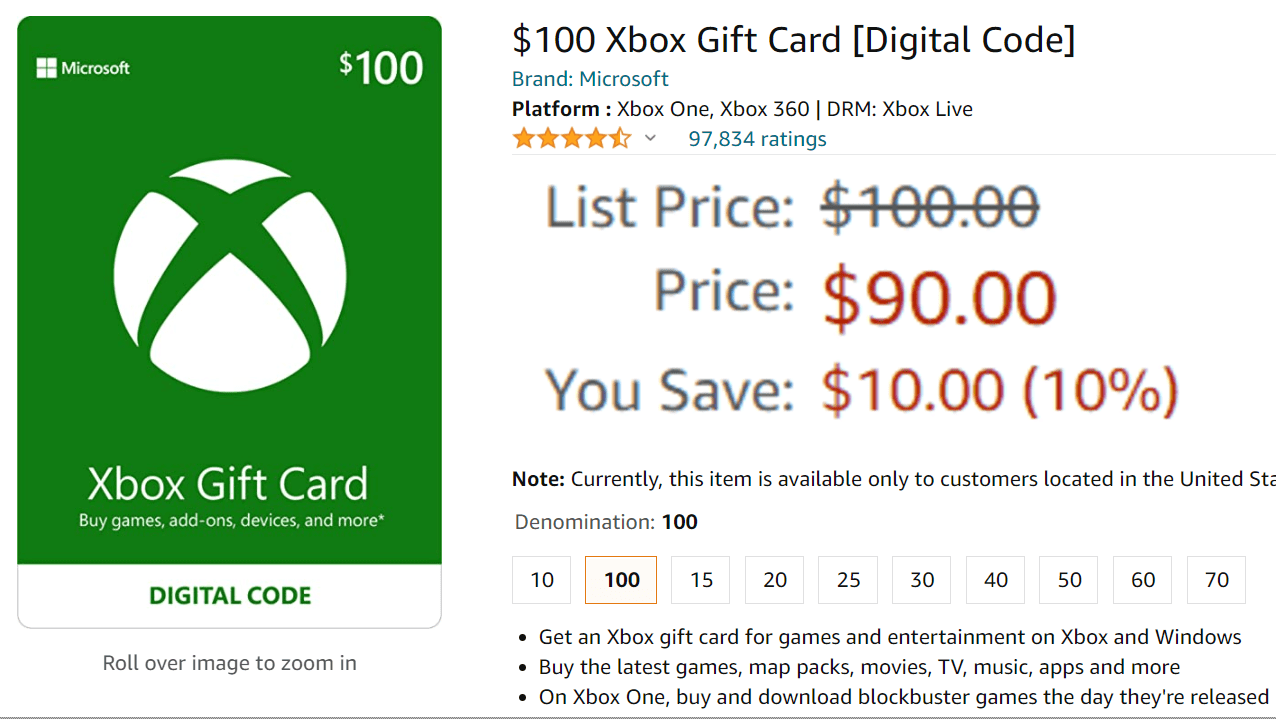
Task: Select the $10 denomination
Action: coord(541,579)
